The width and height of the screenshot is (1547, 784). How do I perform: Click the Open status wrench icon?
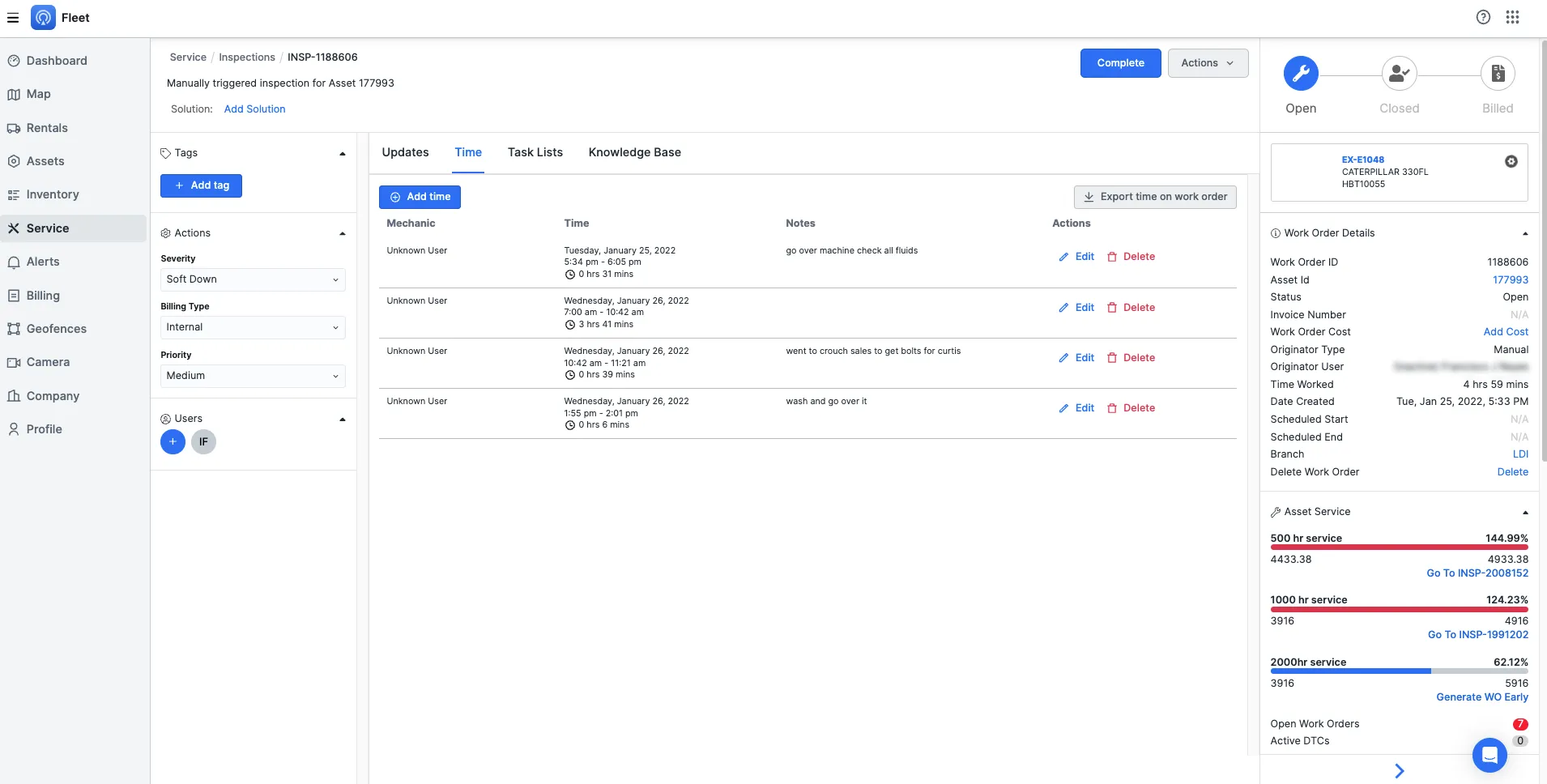pyautogui.click(x=1301, y=74)
